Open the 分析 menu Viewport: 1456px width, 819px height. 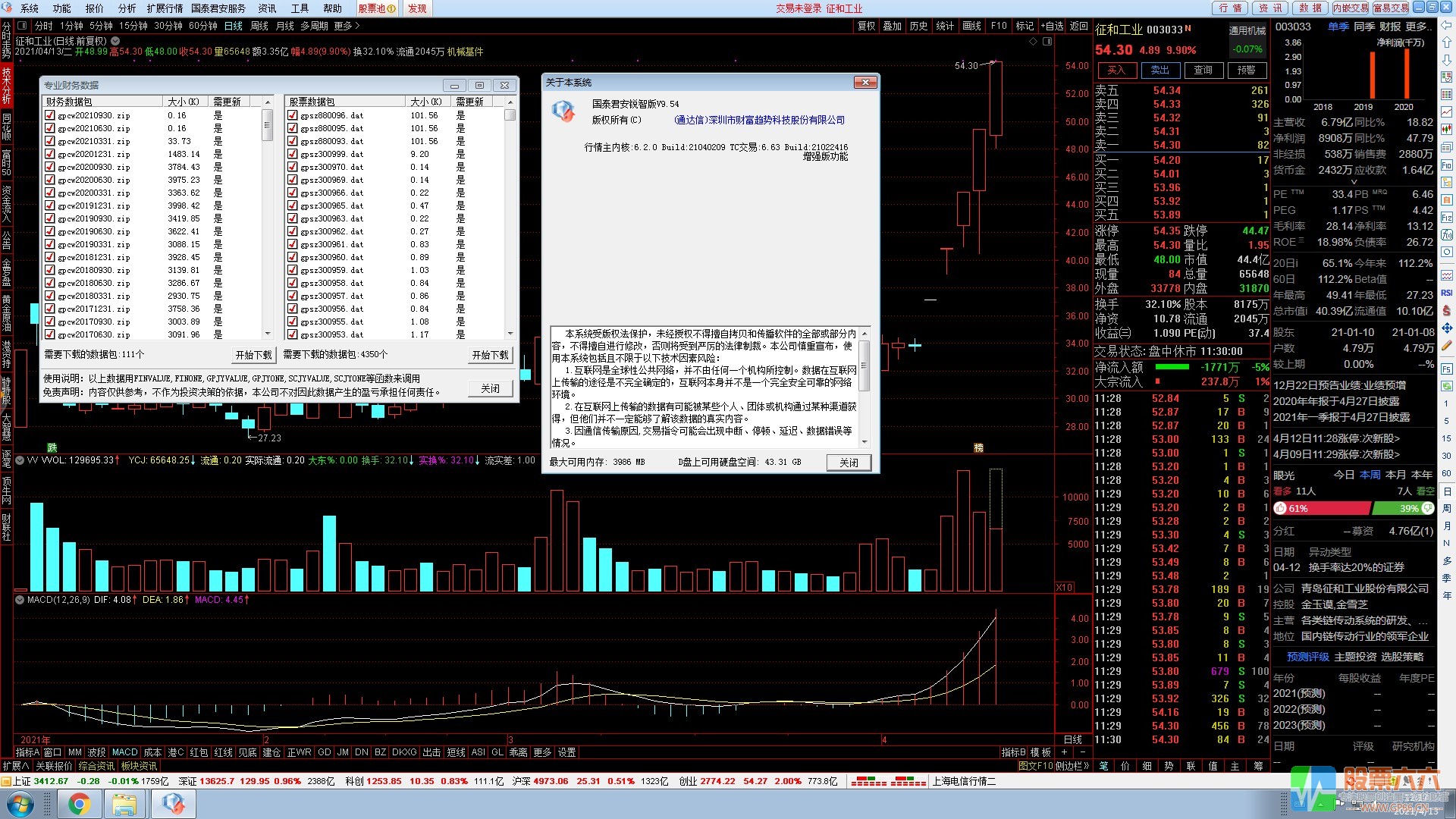coord(127,8)
